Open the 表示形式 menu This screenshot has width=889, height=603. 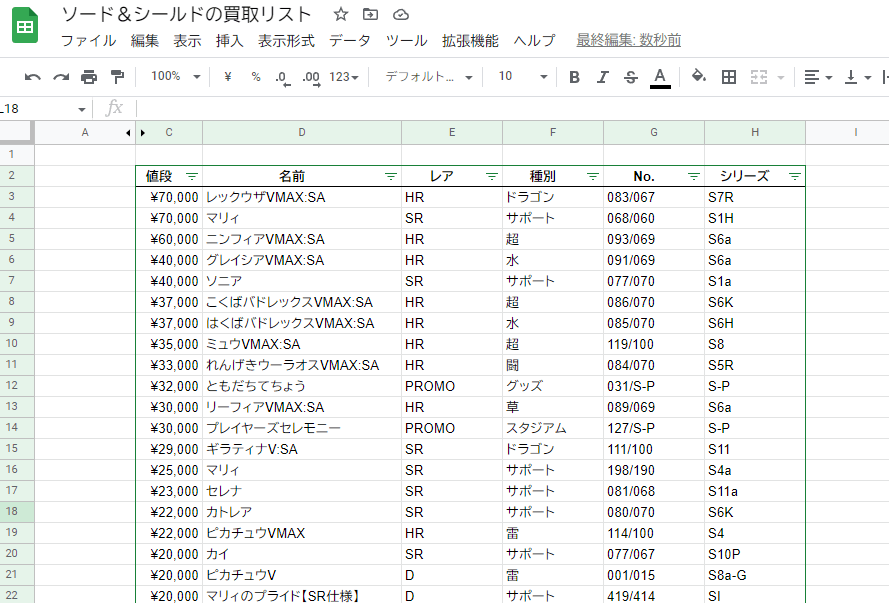click(286, 41)
